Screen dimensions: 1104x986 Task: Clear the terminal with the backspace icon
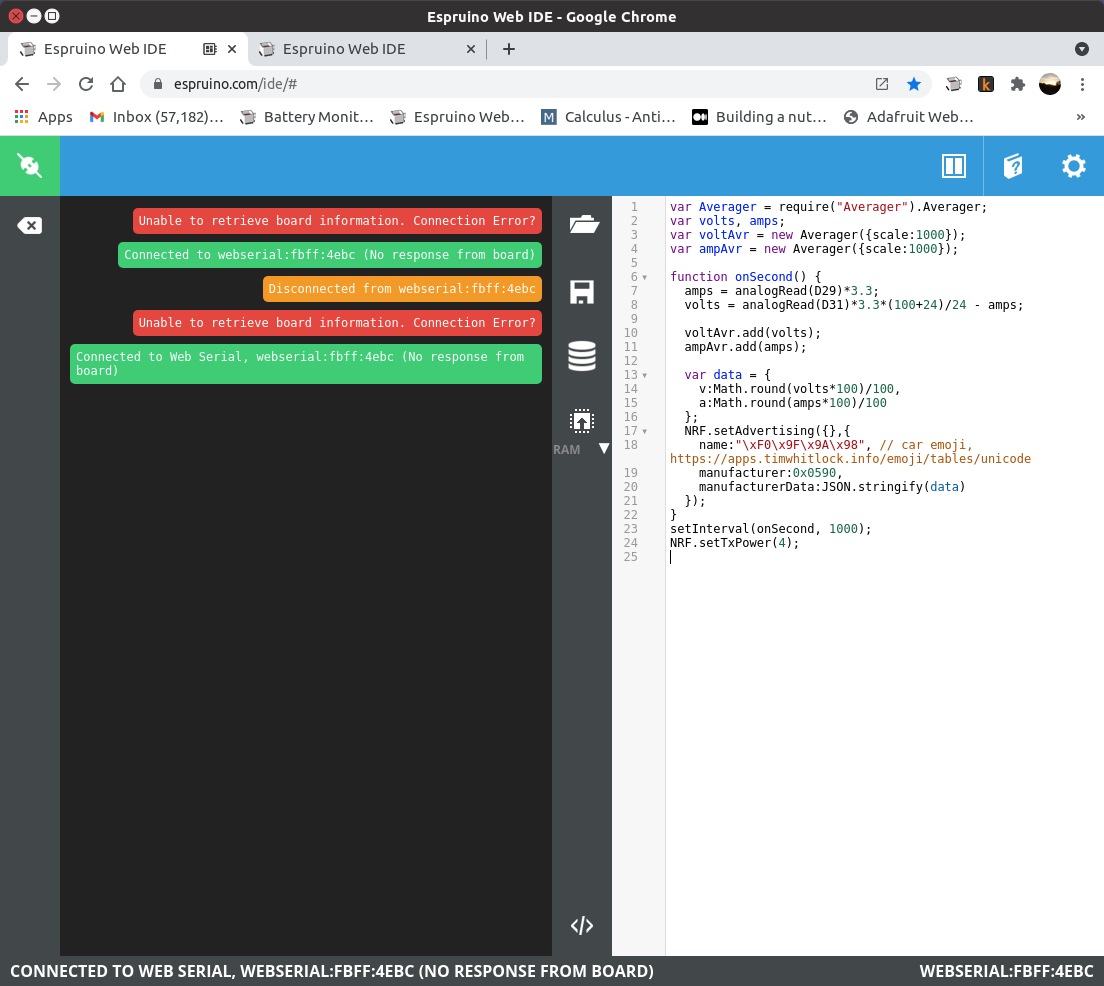point(30,225)
